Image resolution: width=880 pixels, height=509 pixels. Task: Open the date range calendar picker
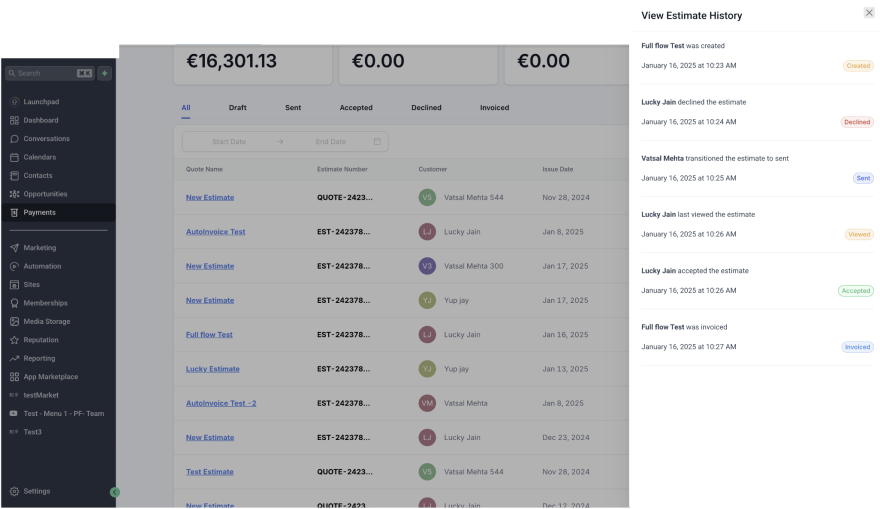click(x=377, y=142)
